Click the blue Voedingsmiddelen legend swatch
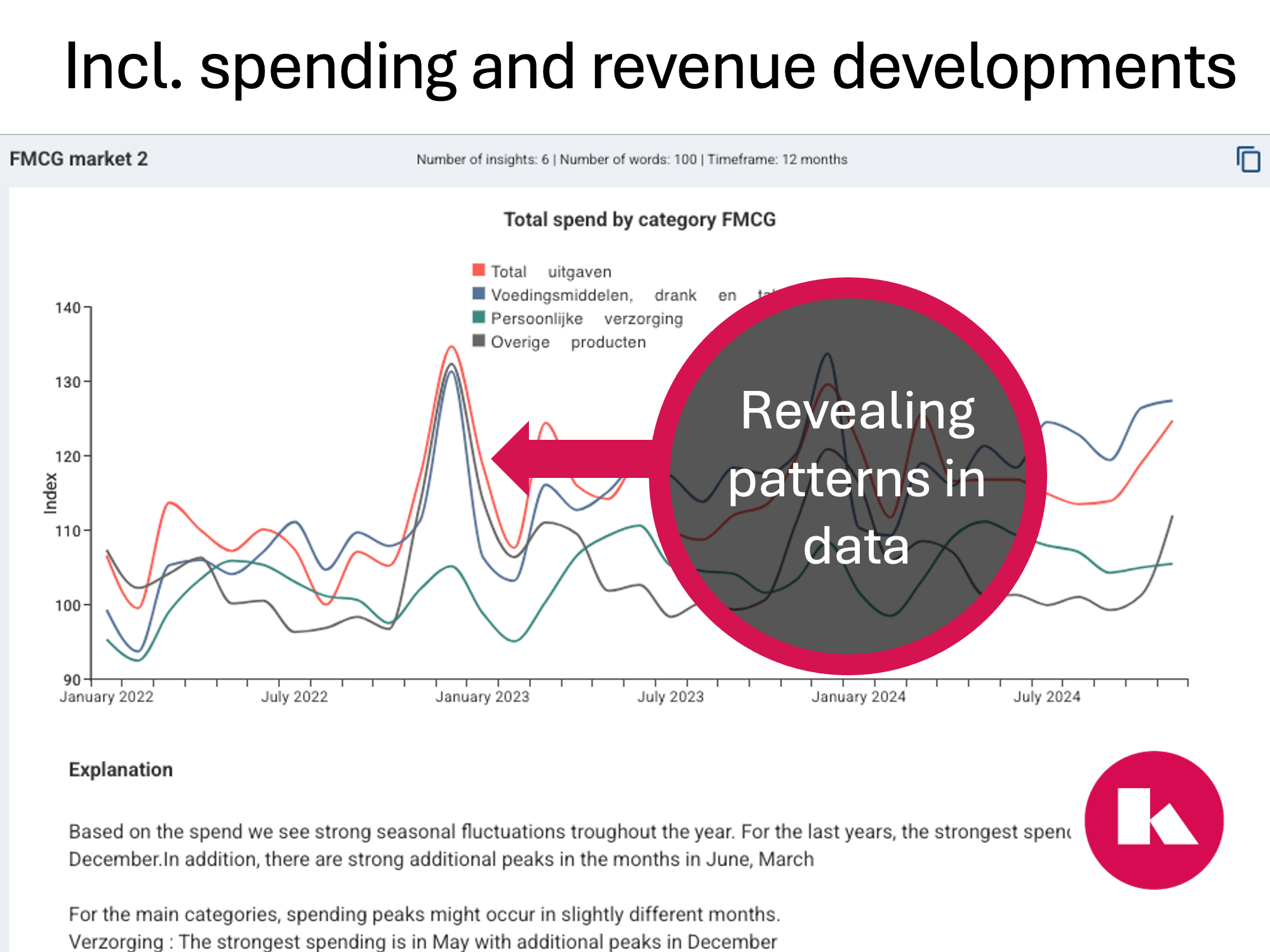 [479, 294]
